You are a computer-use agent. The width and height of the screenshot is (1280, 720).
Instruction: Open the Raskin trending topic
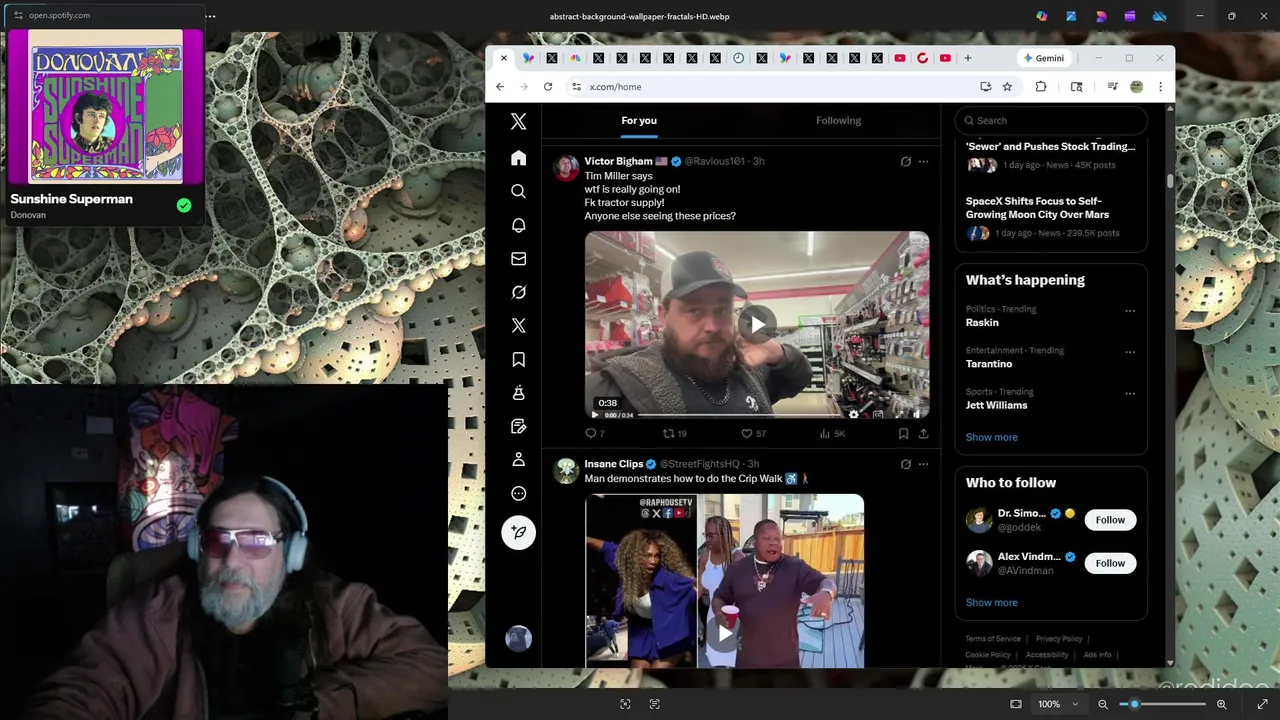[x=982, y=322]
